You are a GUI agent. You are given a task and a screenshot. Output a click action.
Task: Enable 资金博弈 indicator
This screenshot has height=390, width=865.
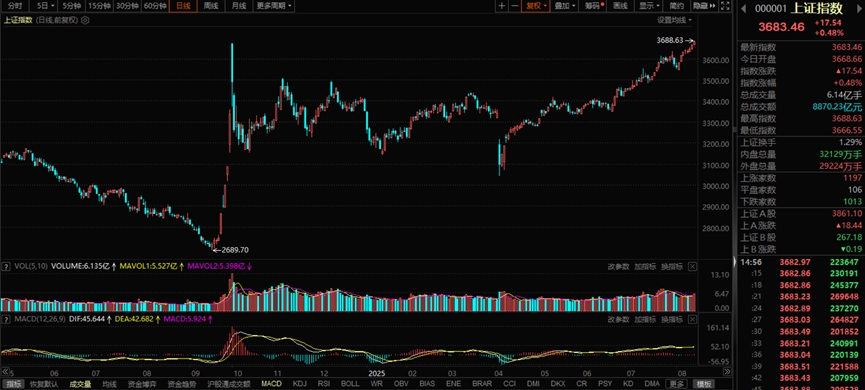click(142, 384)
